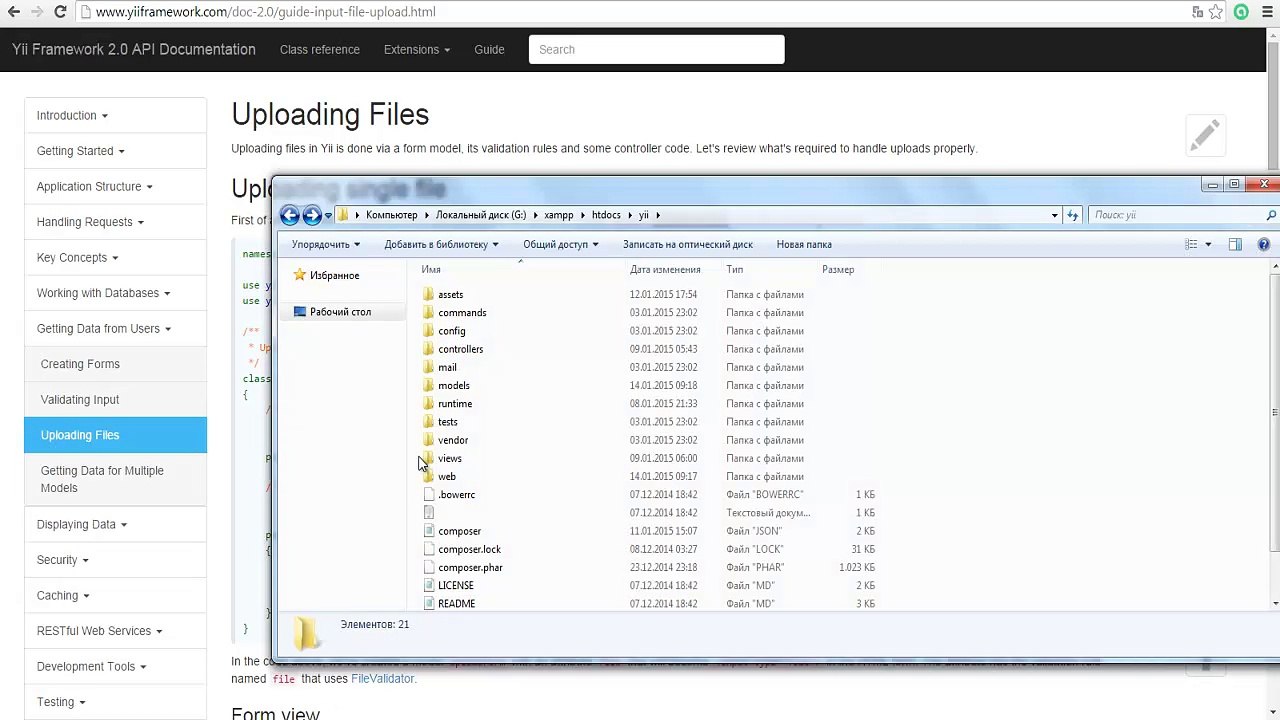This screenshot has width=1280, height=720.
Task: Open the Extensions dropdown in the navbar
Action: pos(416,49)
